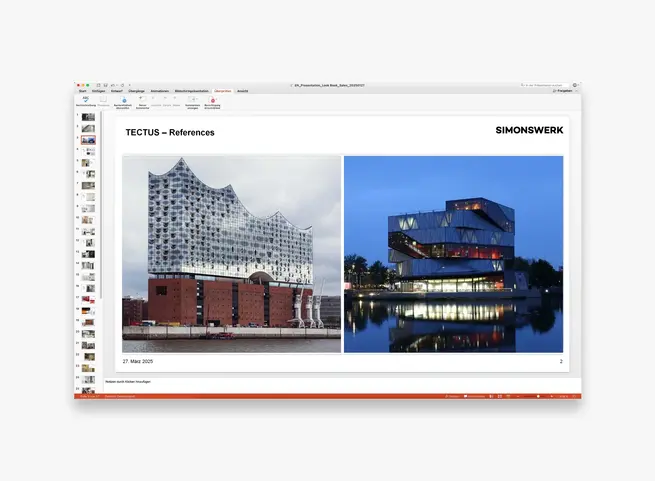
Task: Open the feedback smiley menu
Action: point(575,85)
